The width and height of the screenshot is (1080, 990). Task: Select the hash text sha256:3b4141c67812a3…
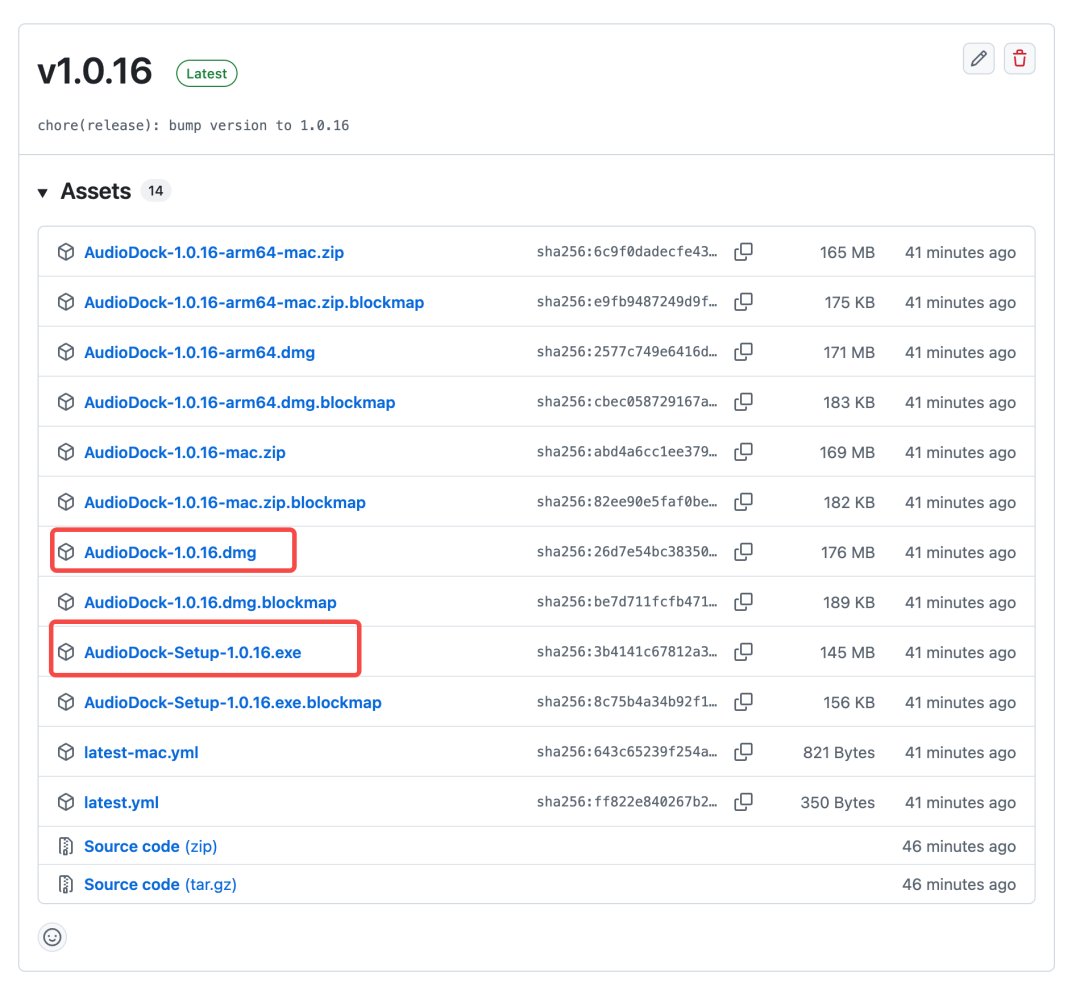point(627,652)
